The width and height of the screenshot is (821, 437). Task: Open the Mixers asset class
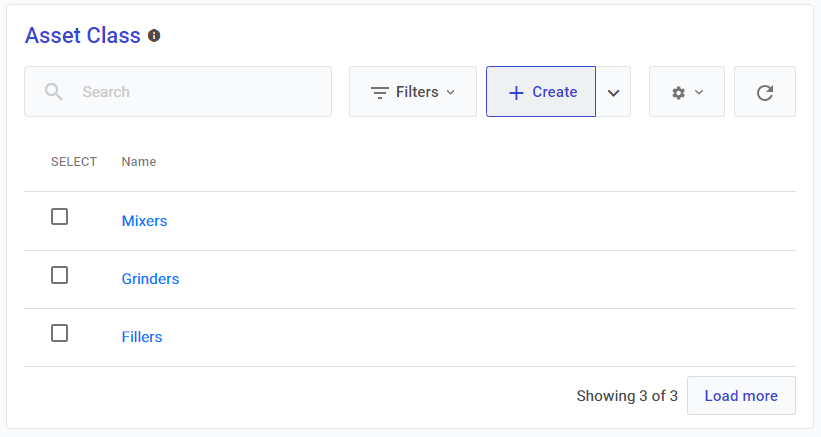pyautogui.click(x=144, y=221)
